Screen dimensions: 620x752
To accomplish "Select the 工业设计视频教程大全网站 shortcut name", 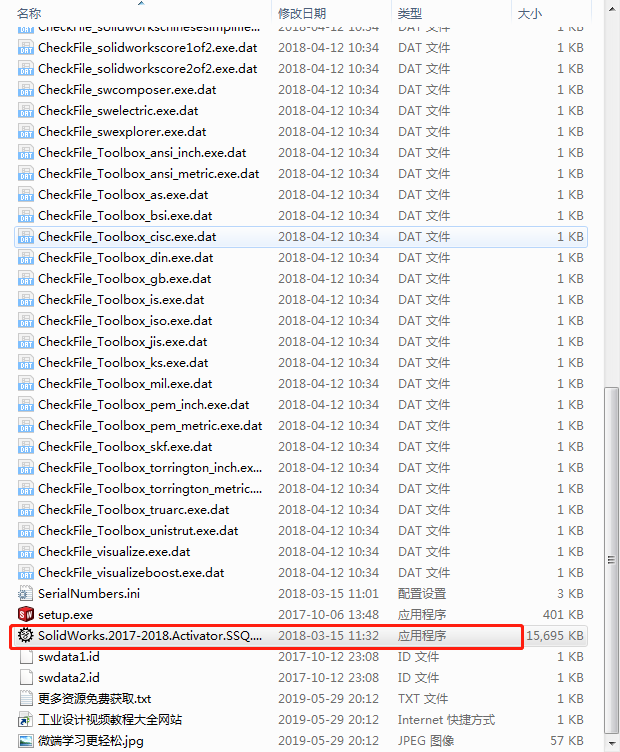I will click(110, 719).
